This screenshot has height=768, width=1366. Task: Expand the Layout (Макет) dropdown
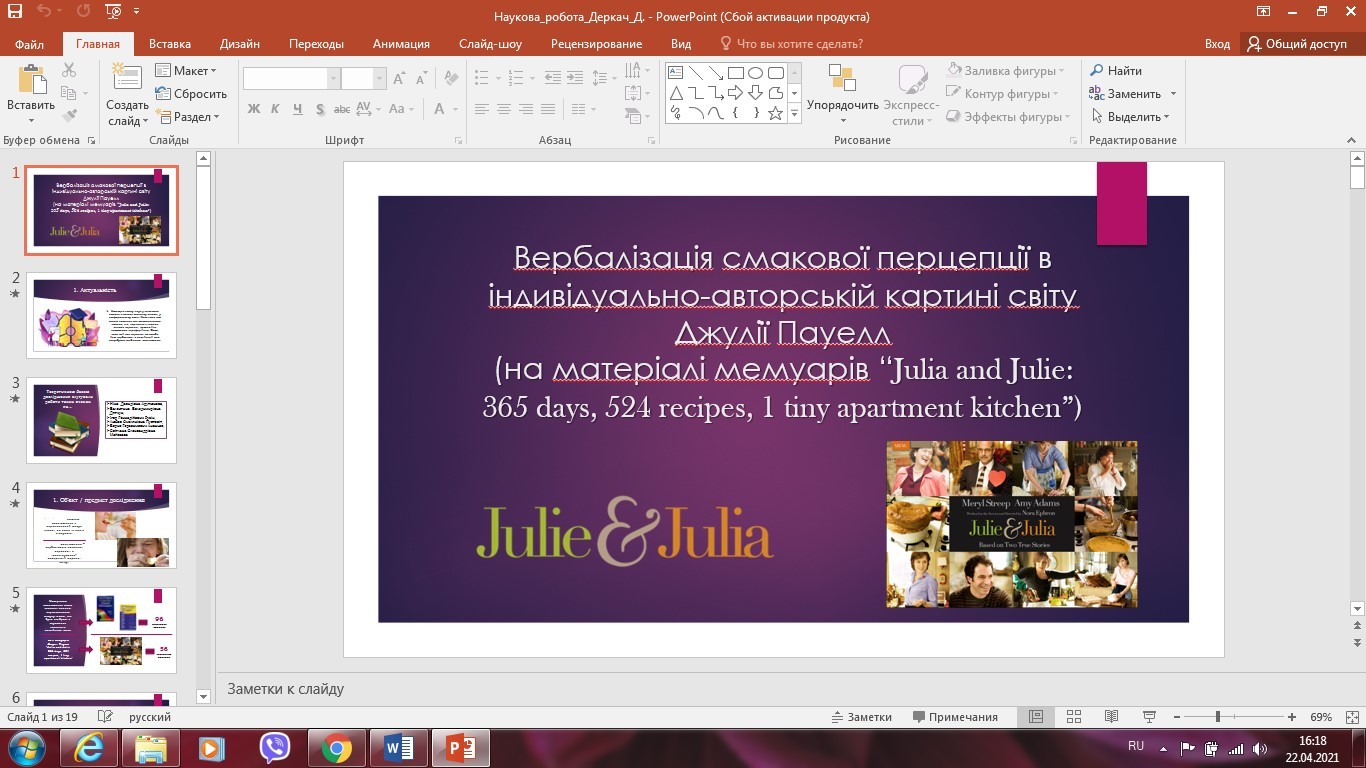coord(187,71)
